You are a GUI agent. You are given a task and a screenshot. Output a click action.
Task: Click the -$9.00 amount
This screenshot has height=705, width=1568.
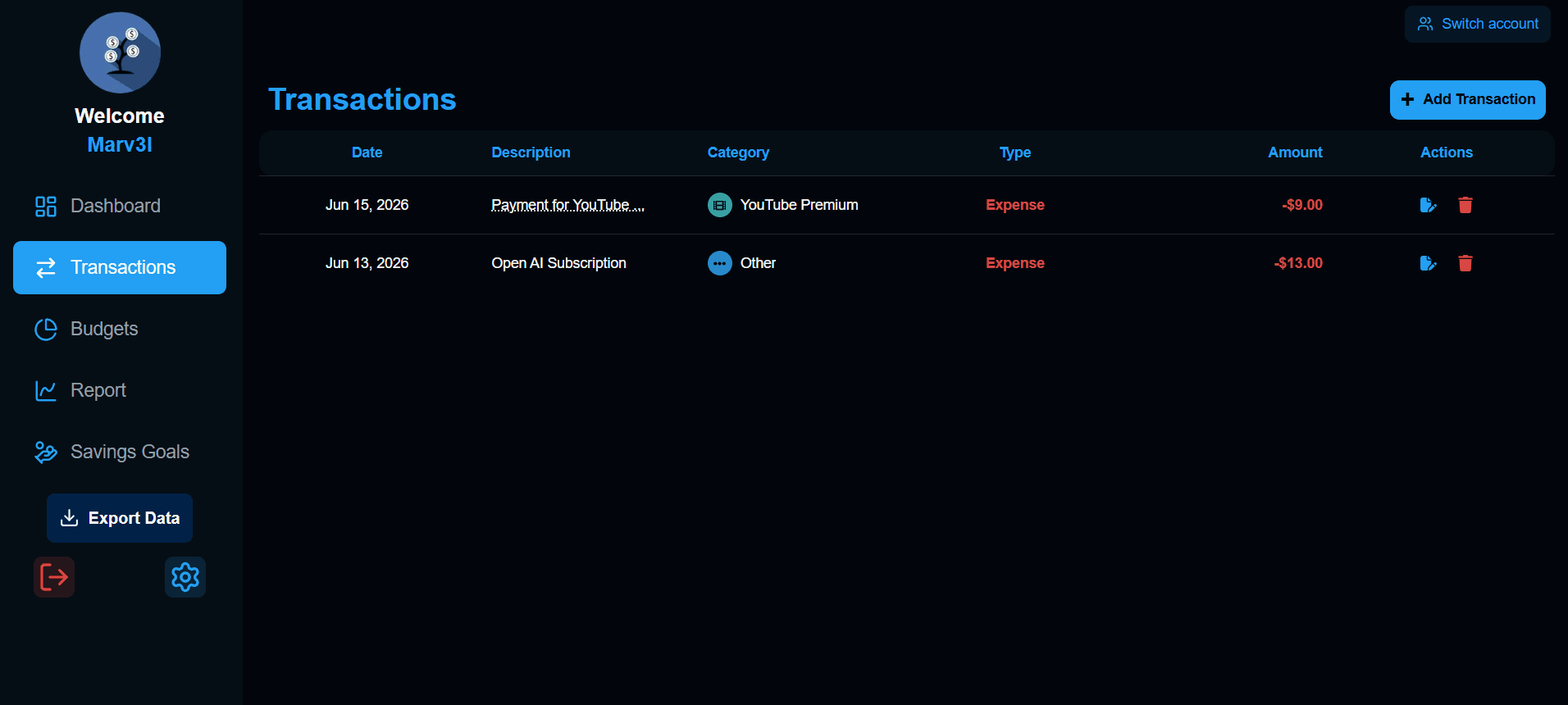tap(1302, 205)
